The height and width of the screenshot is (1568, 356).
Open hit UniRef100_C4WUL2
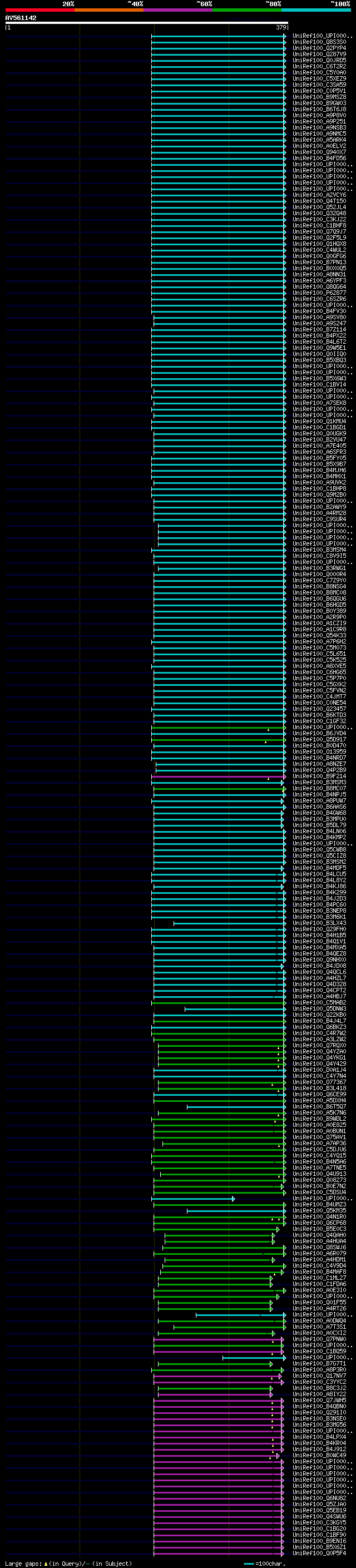click(x=319, y=250)
